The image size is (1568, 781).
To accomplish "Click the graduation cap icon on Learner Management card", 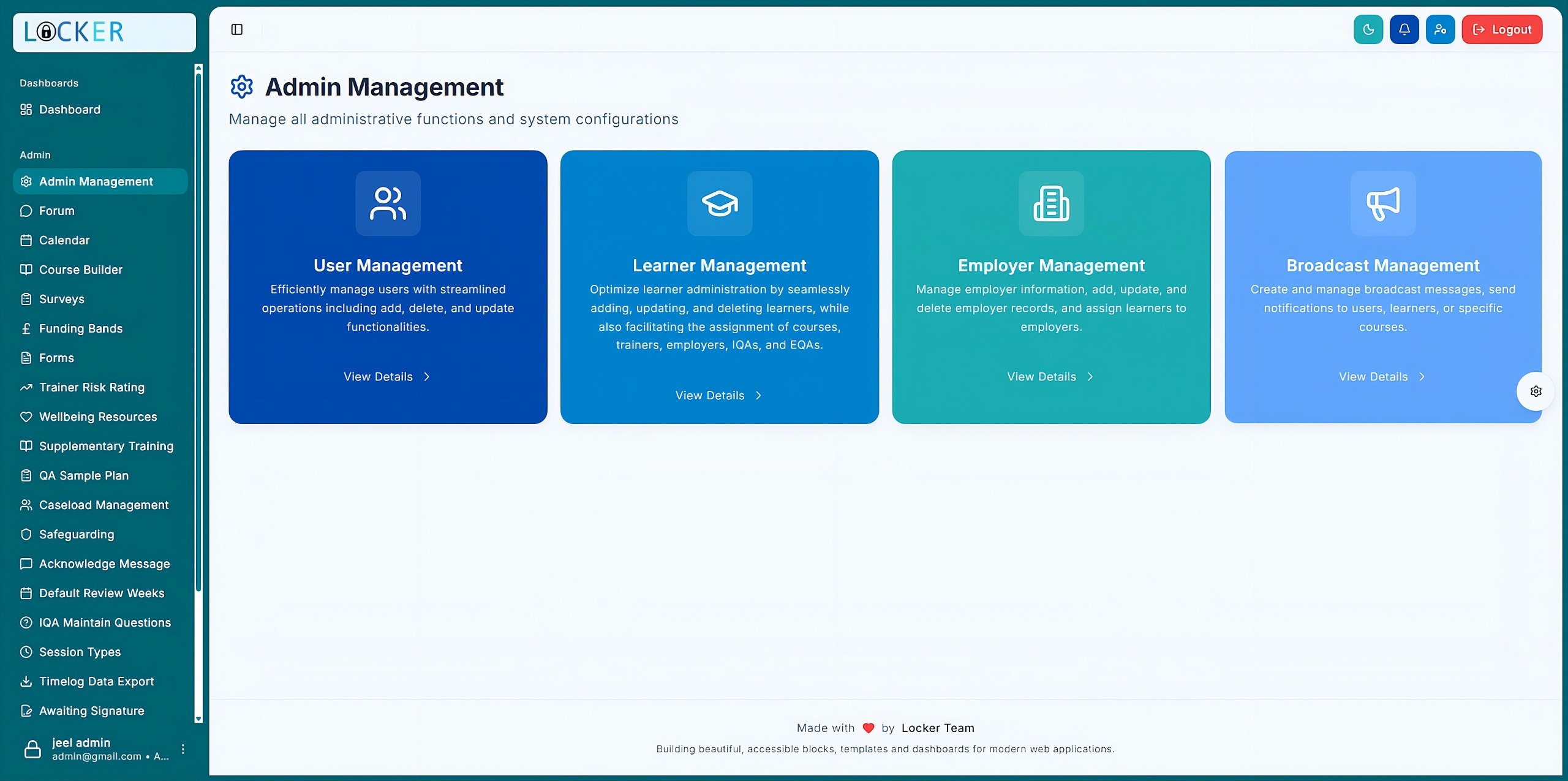I will [x=718, y=203].
